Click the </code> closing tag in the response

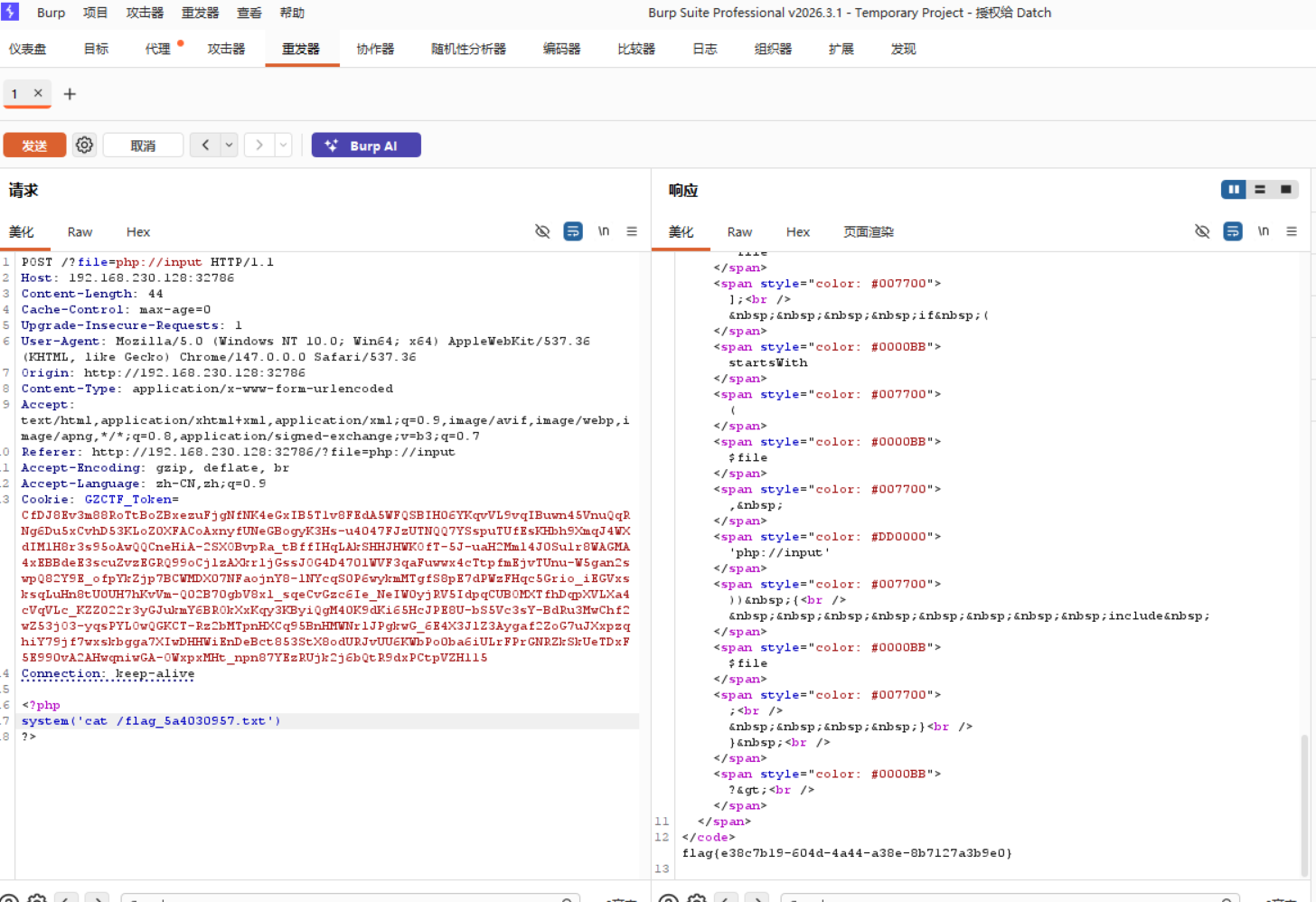pyautogui.click(x=709, y=838)
